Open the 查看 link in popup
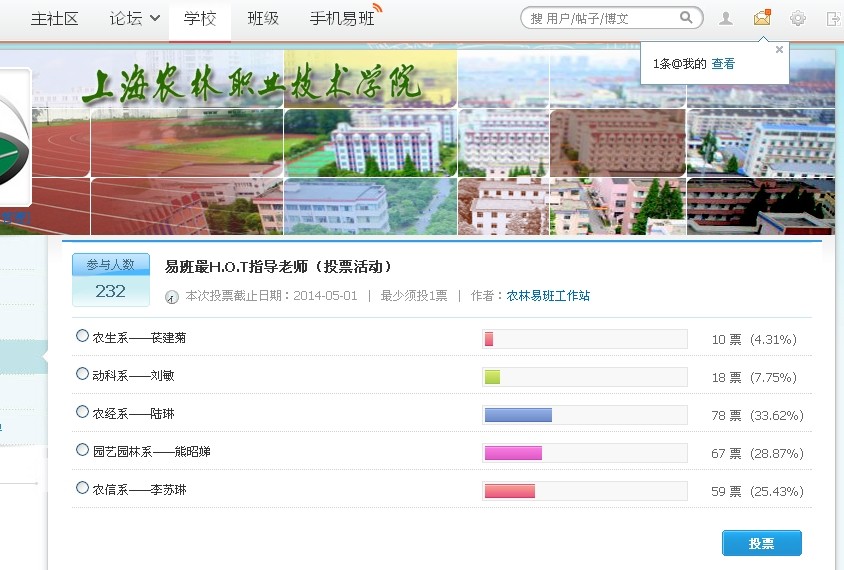The height and width of the screenshot is (570, 844). coord(723,64)
